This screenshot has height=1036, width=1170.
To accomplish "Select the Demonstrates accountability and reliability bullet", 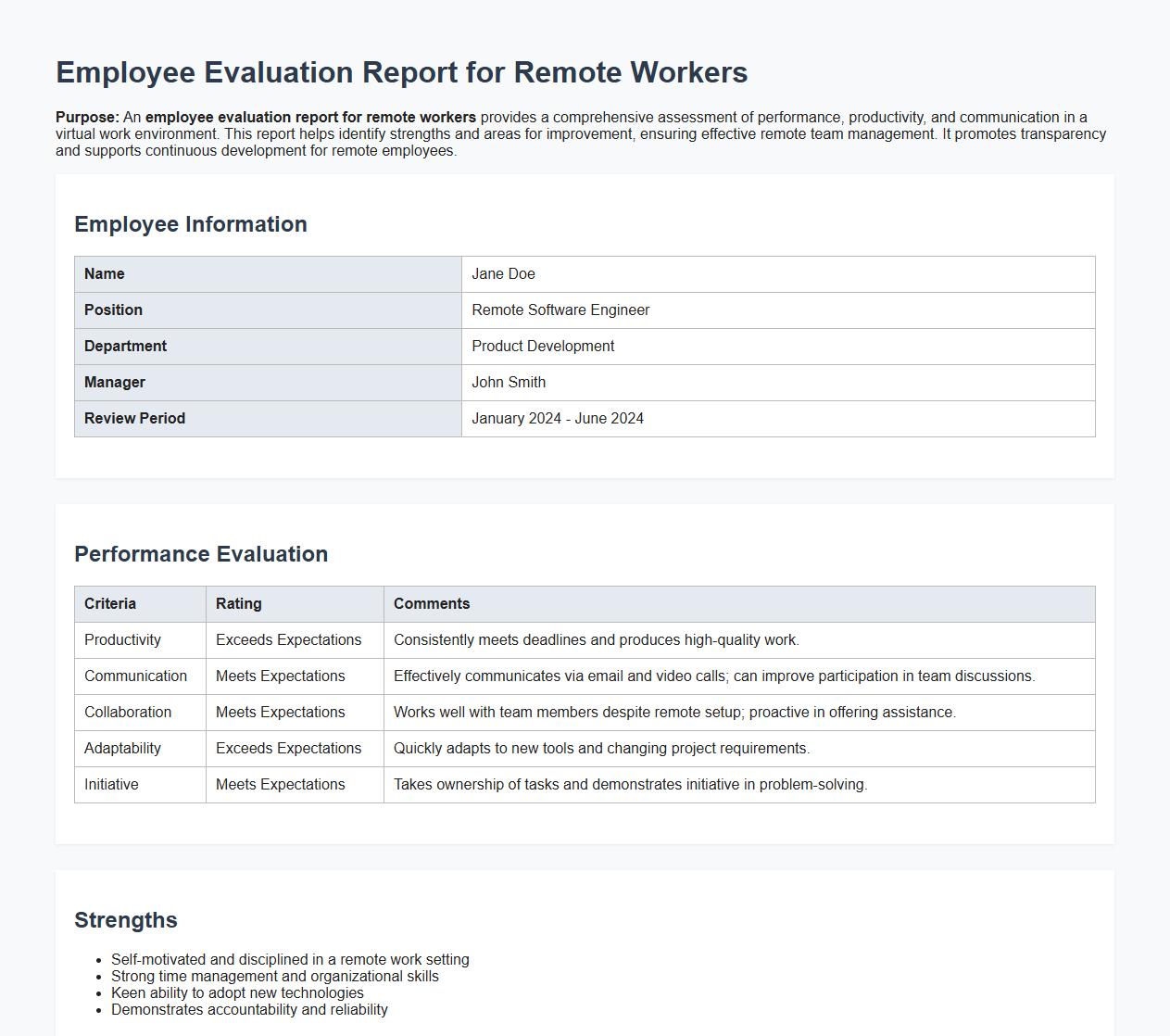I will [x=249, y=1009].
